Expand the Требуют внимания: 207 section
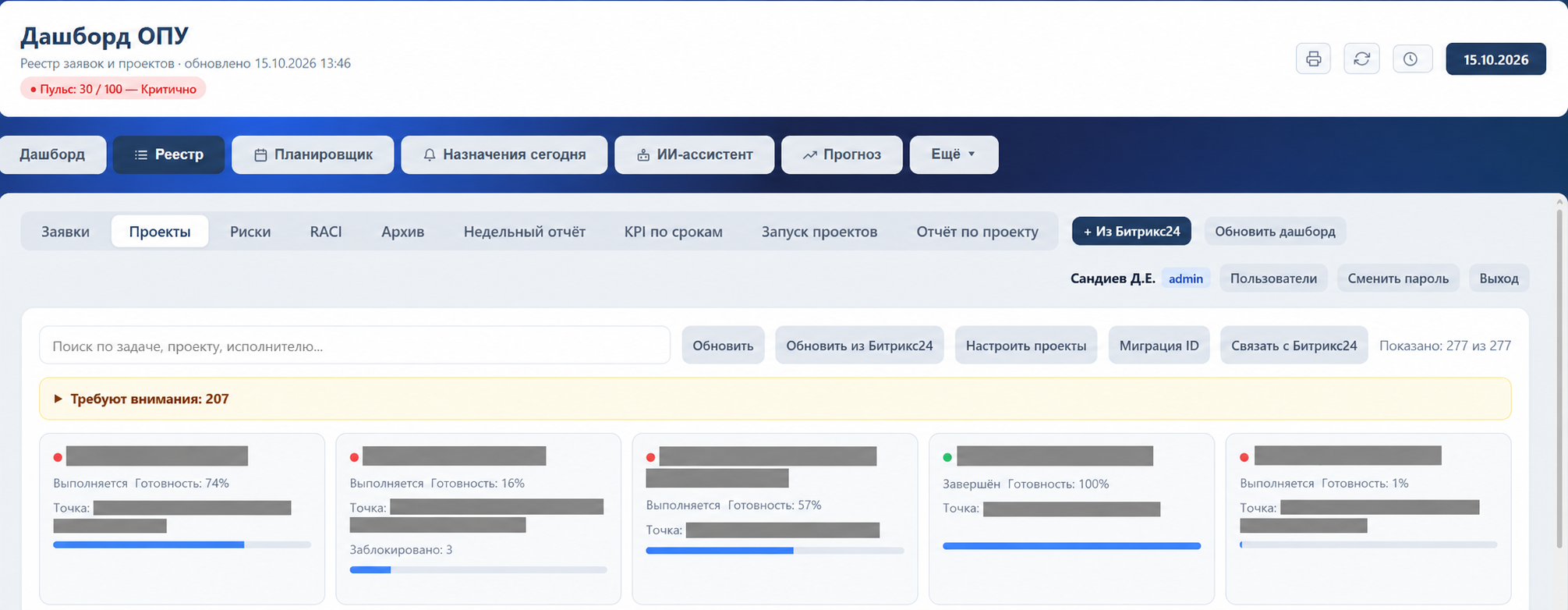 (x=775, y=399)
